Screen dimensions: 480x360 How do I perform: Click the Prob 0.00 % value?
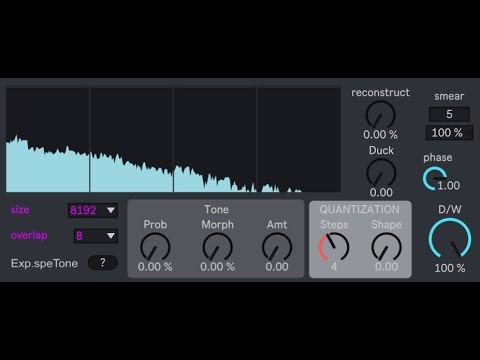(x=155, y=267)
